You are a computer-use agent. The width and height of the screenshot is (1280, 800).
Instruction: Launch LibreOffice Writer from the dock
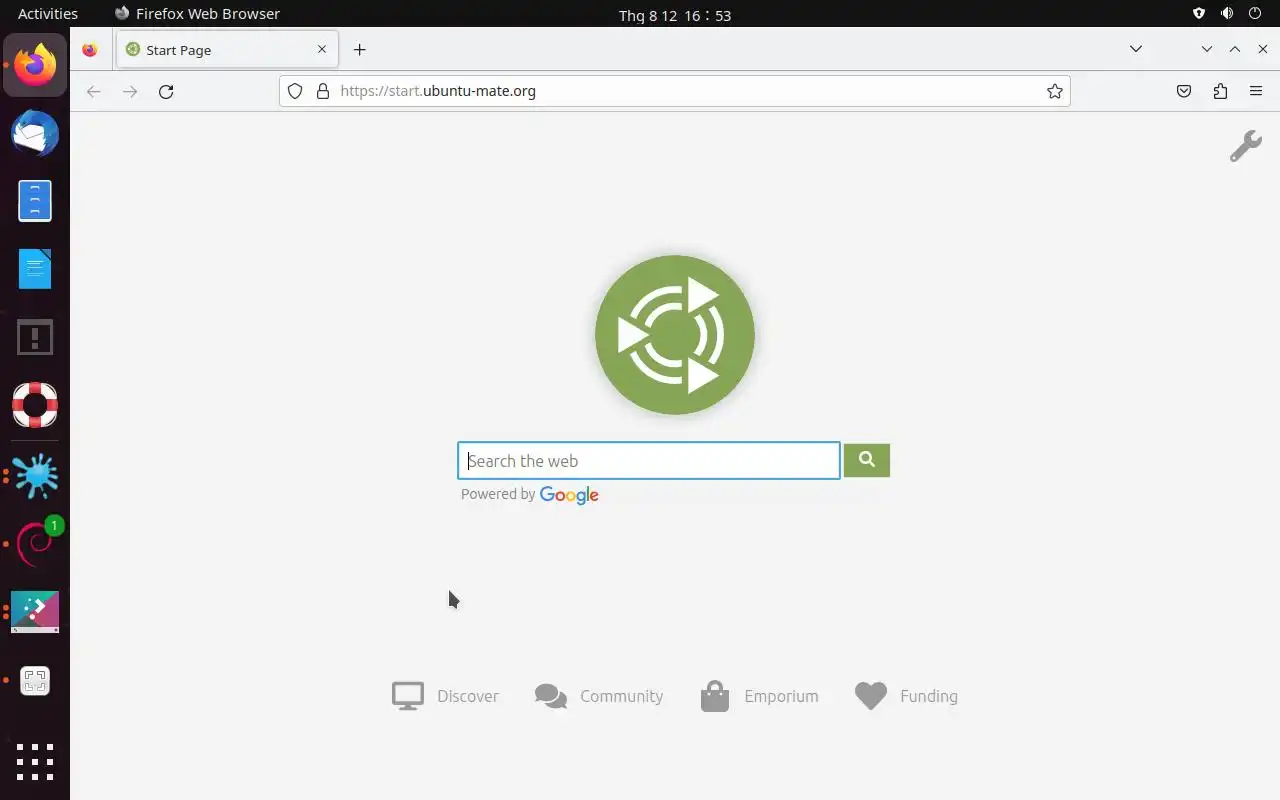pos(35,269)
